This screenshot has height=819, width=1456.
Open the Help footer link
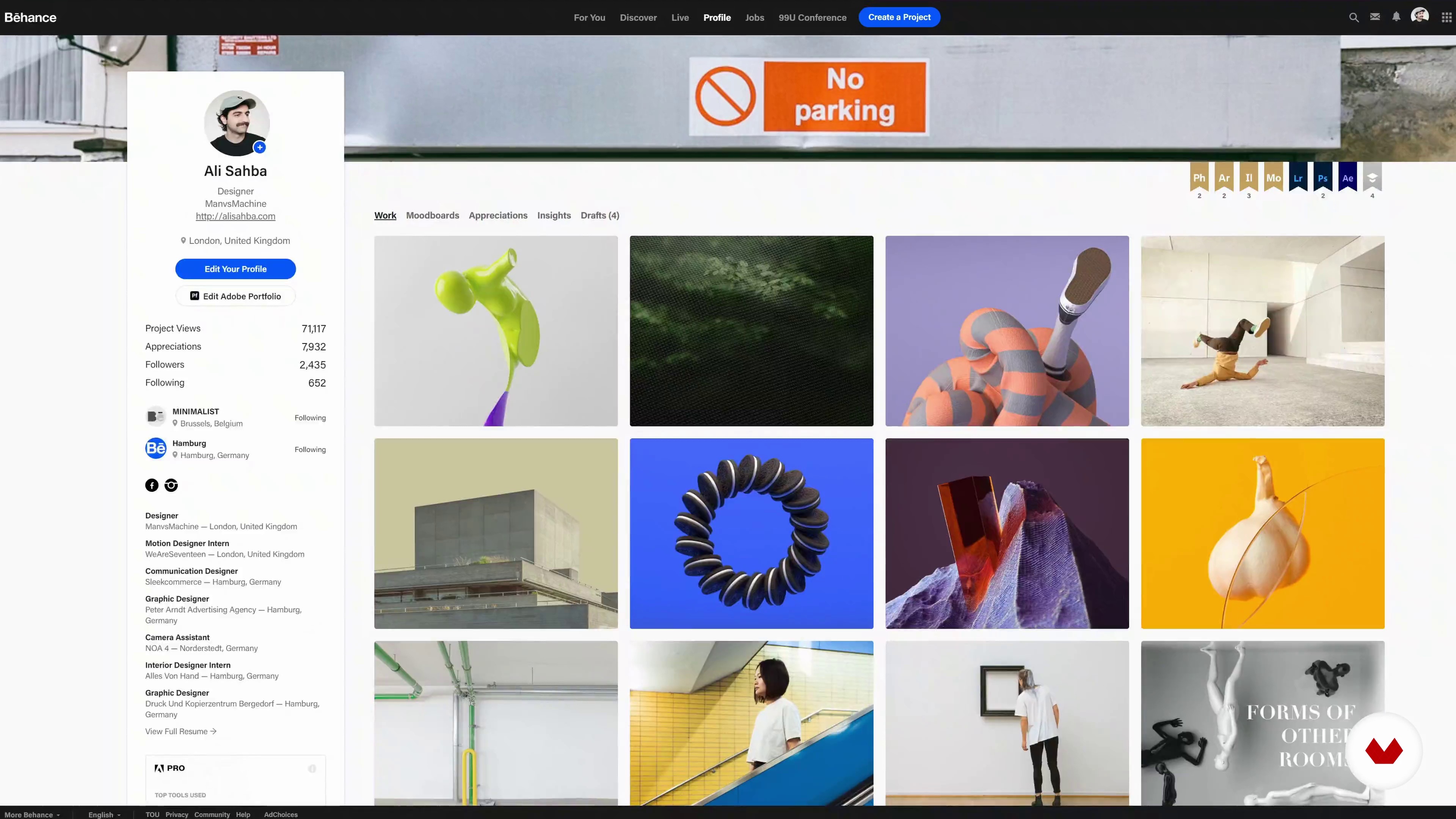point(243,814)
